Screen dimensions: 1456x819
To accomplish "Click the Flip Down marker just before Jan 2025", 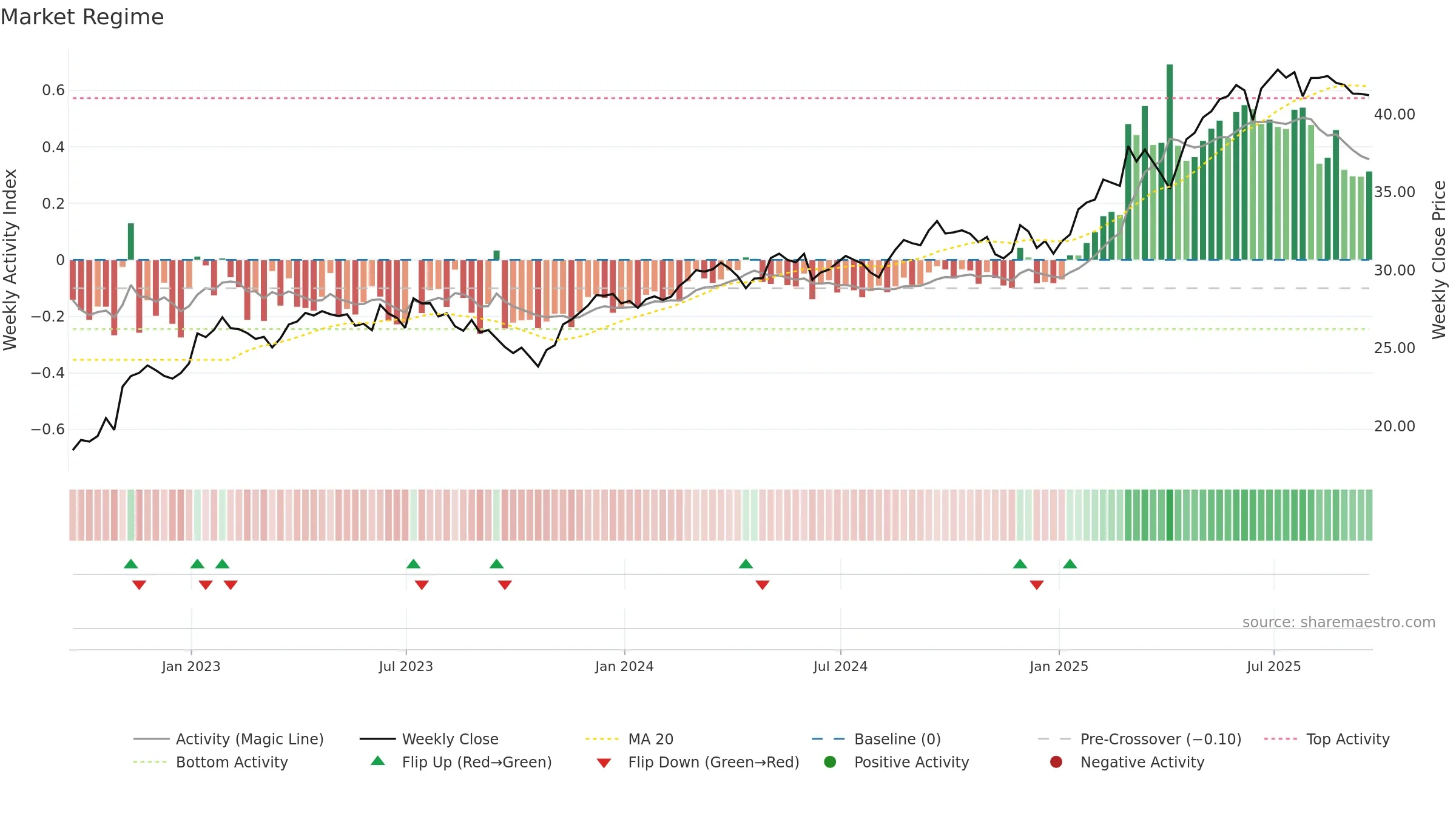I will [x=1037, y=585].
